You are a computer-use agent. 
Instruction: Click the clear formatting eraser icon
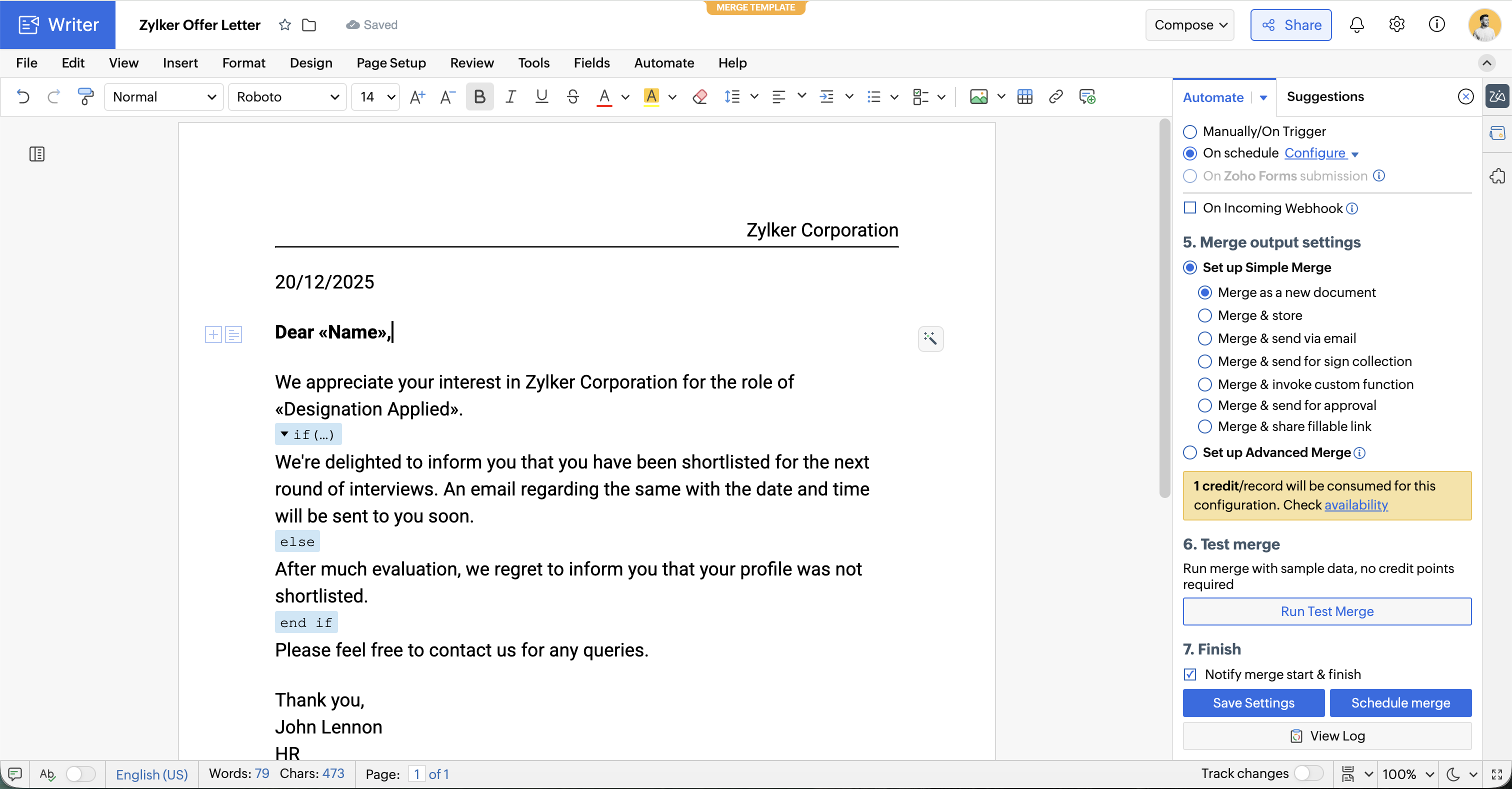(x=699, y=96)
